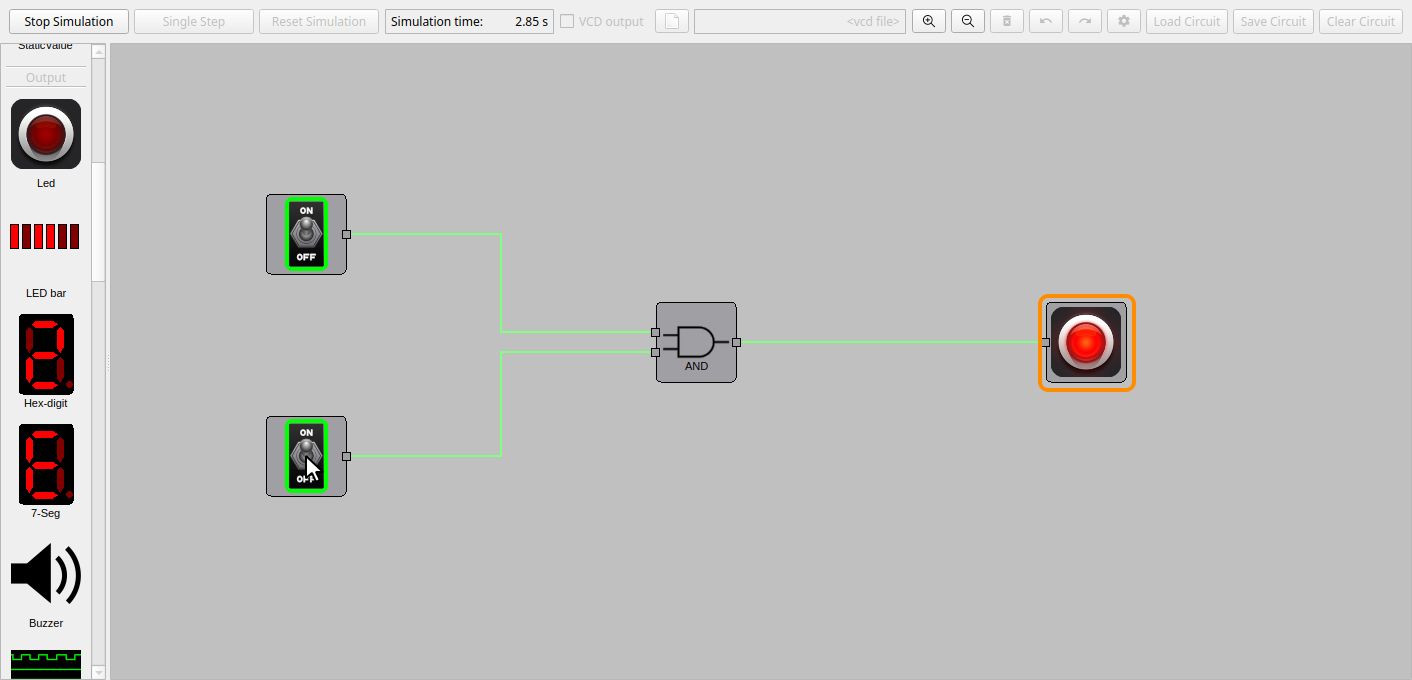This screenshot has height=680, width=1412.
Task: Select the LED bar component in sidebar
Action: [46, 237]
